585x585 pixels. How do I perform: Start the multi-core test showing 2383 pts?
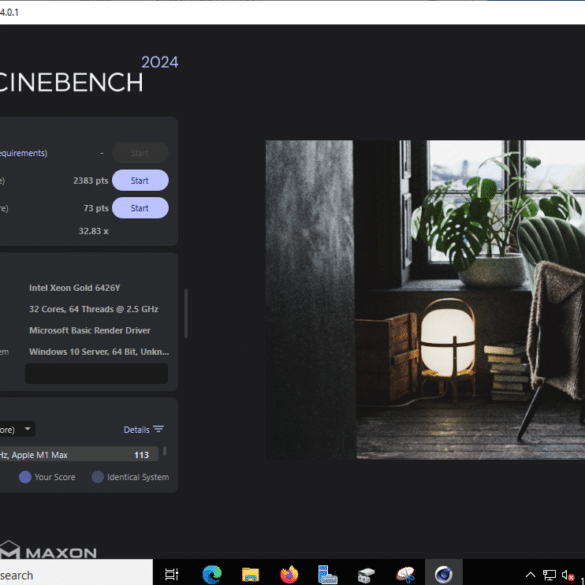[x=140, y=181]
